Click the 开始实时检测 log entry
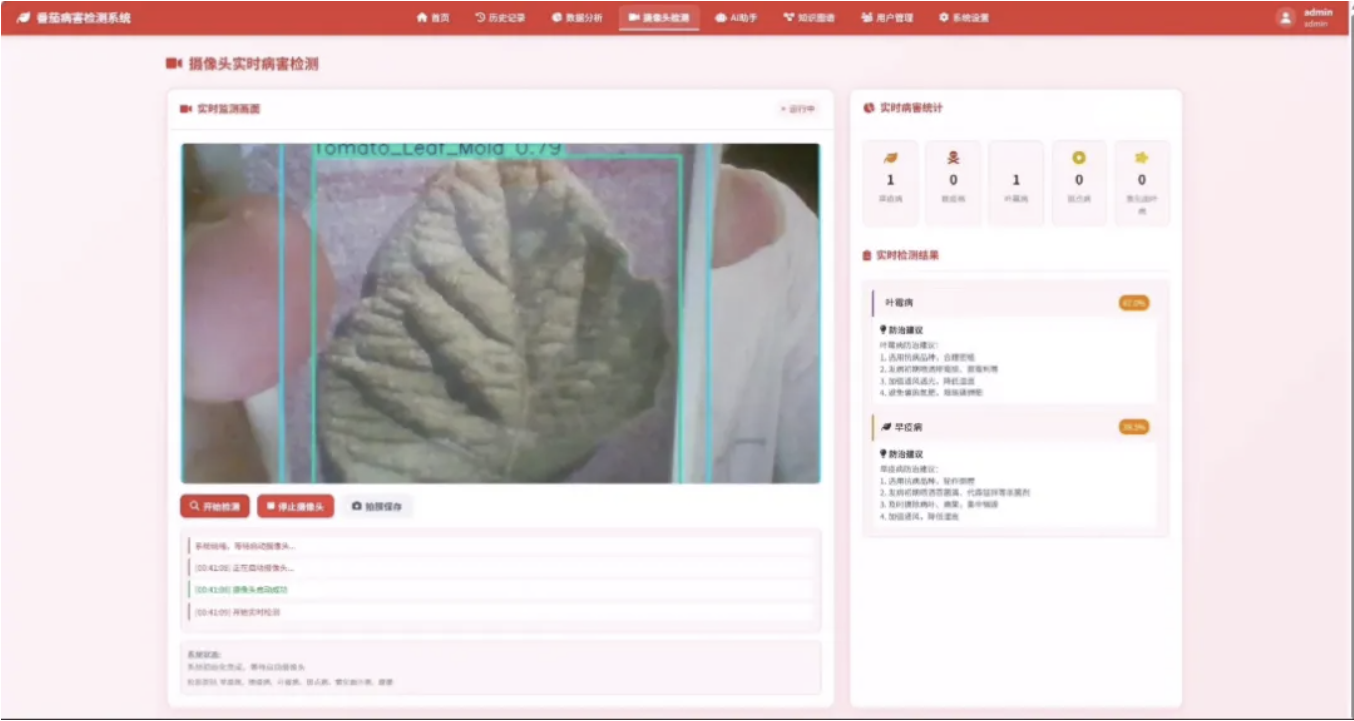Screen dimensions: 1354x721 pos(503,612)
